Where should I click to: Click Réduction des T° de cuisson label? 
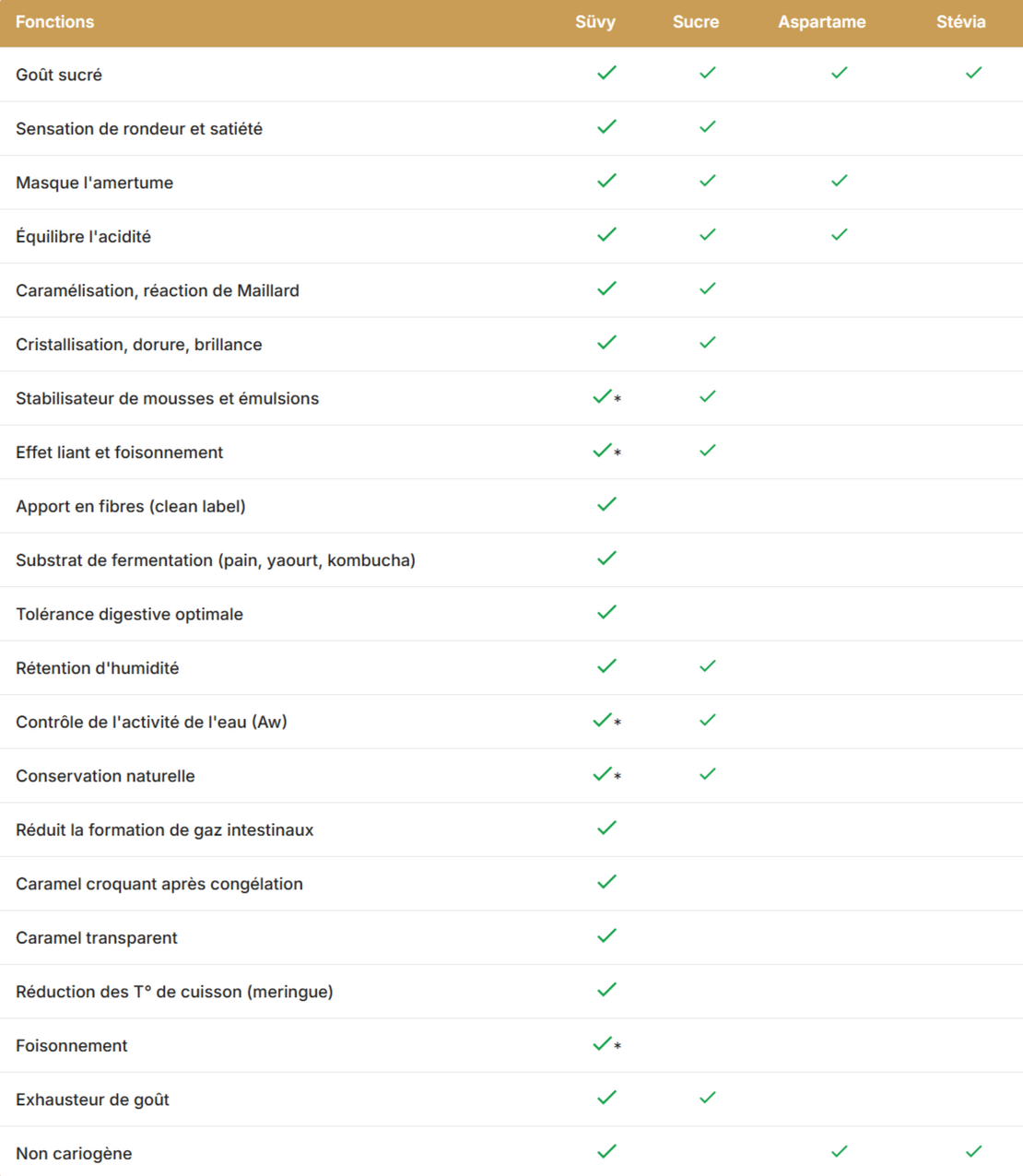174,992
